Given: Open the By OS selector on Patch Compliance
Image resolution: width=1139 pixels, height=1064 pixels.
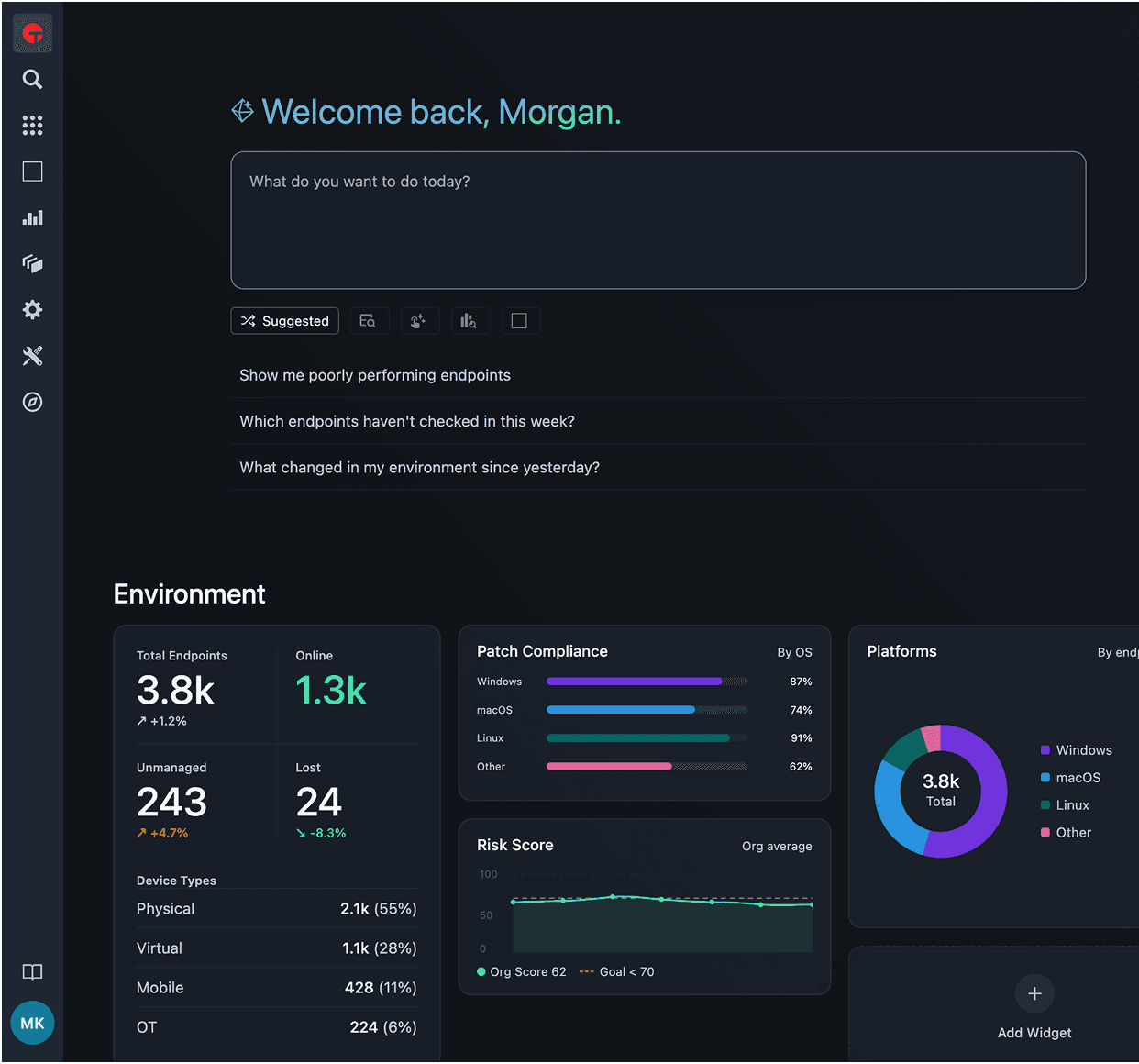Looking at the screenshot, I should coord(794,652).
